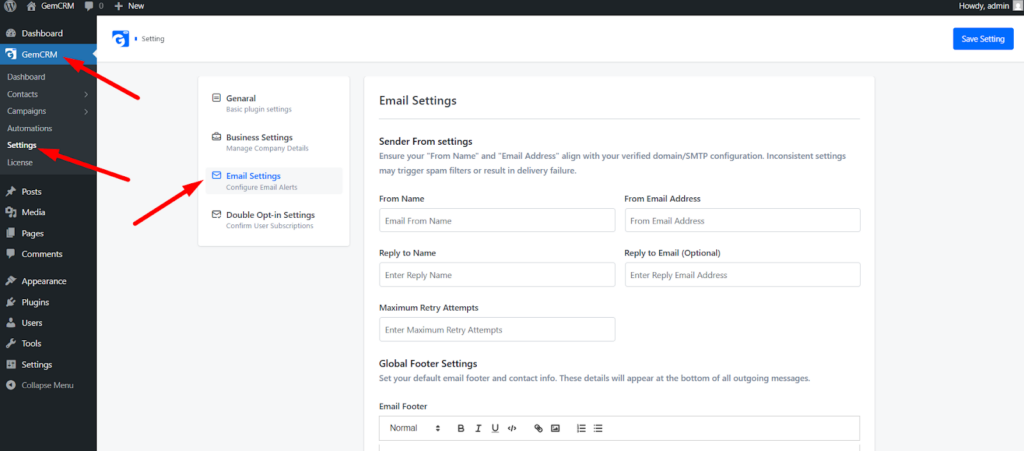Switch to the Genaral settings tab
The width and height of the screenshot is (1024, 451).
(x=274, y=103)
